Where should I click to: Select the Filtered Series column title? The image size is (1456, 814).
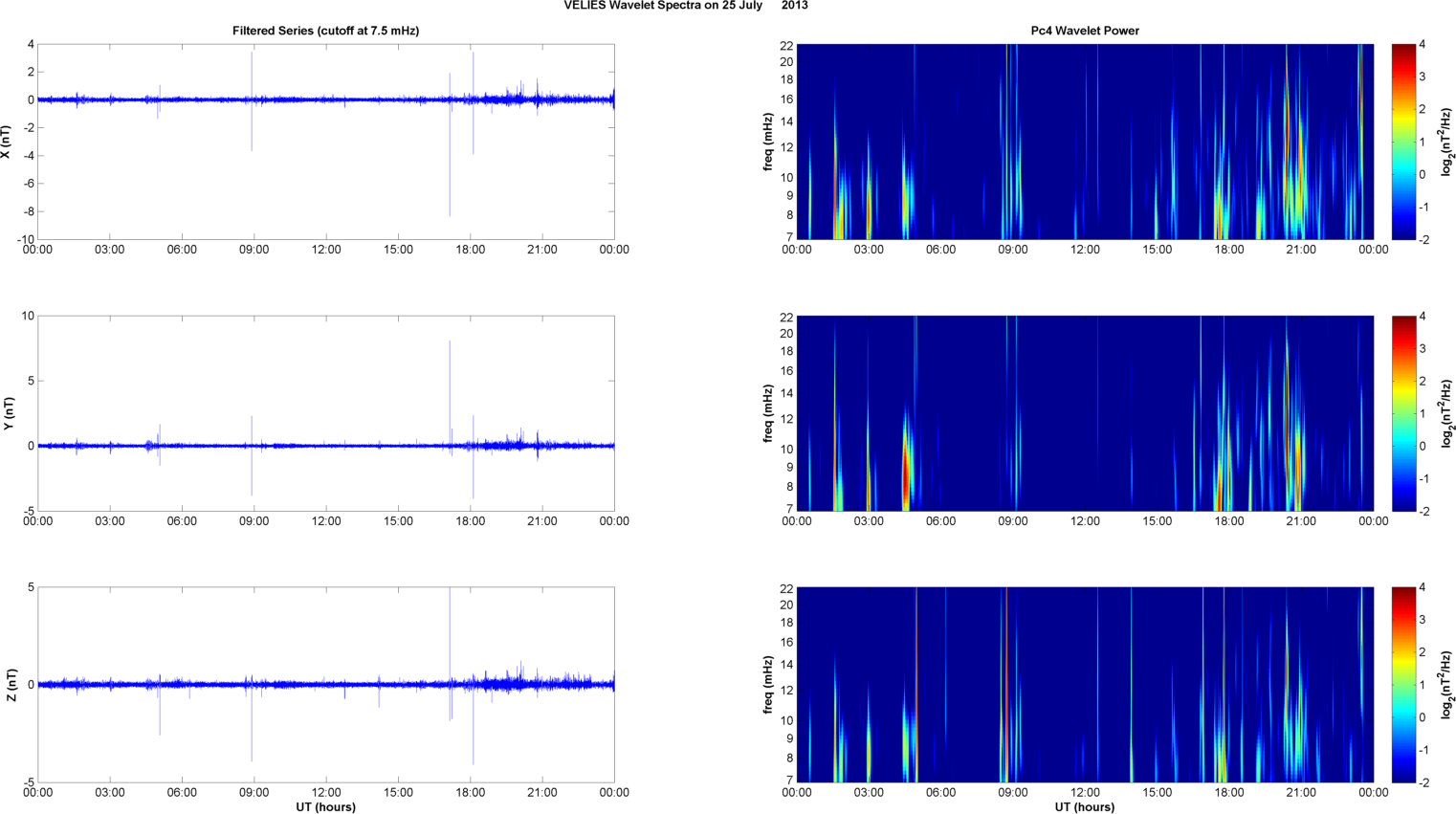pyautogui.click(x=325, y=31)
